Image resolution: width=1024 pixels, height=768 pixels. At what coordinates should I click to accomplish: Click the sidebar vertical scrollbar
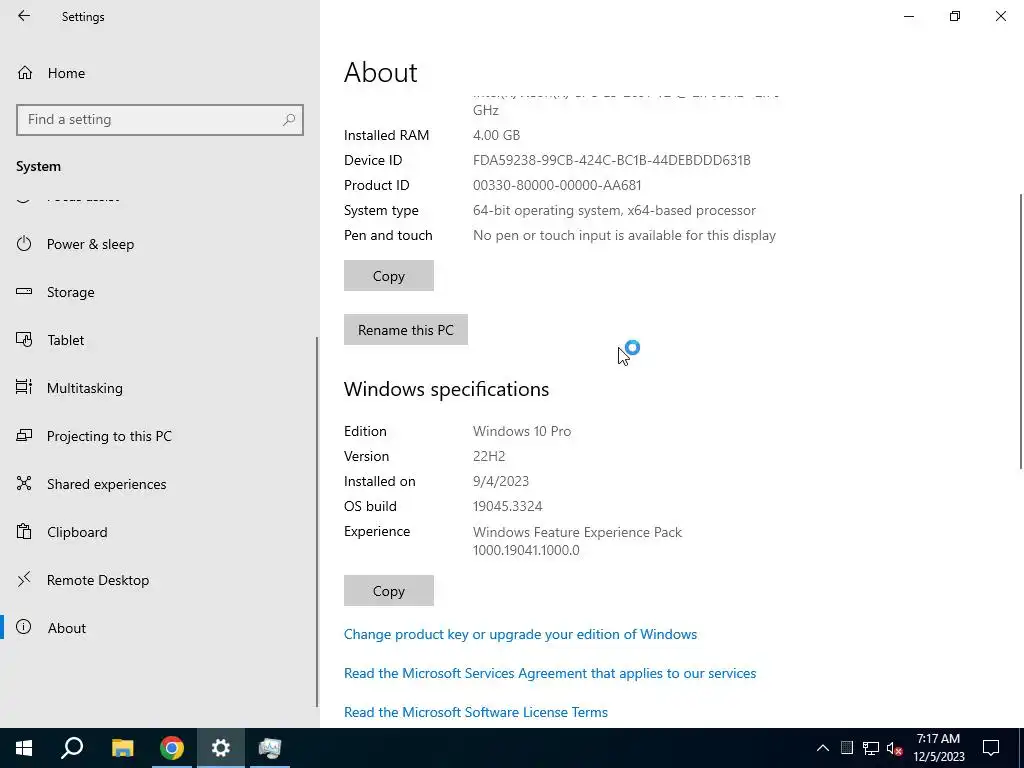[x=317, y=522]
